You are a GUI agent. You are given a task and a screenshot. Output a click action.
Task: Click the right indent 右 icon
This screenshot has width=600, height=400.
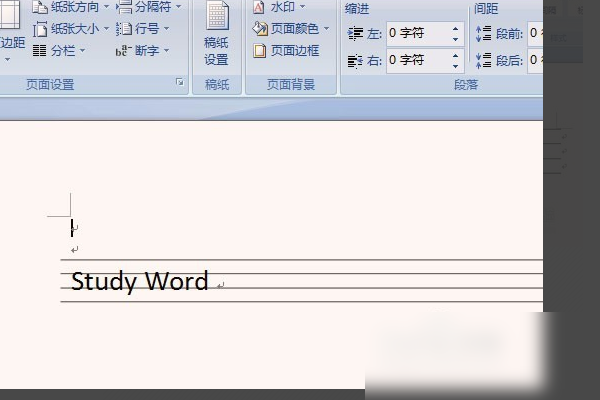pyautogui.click(x=355, y=60)
